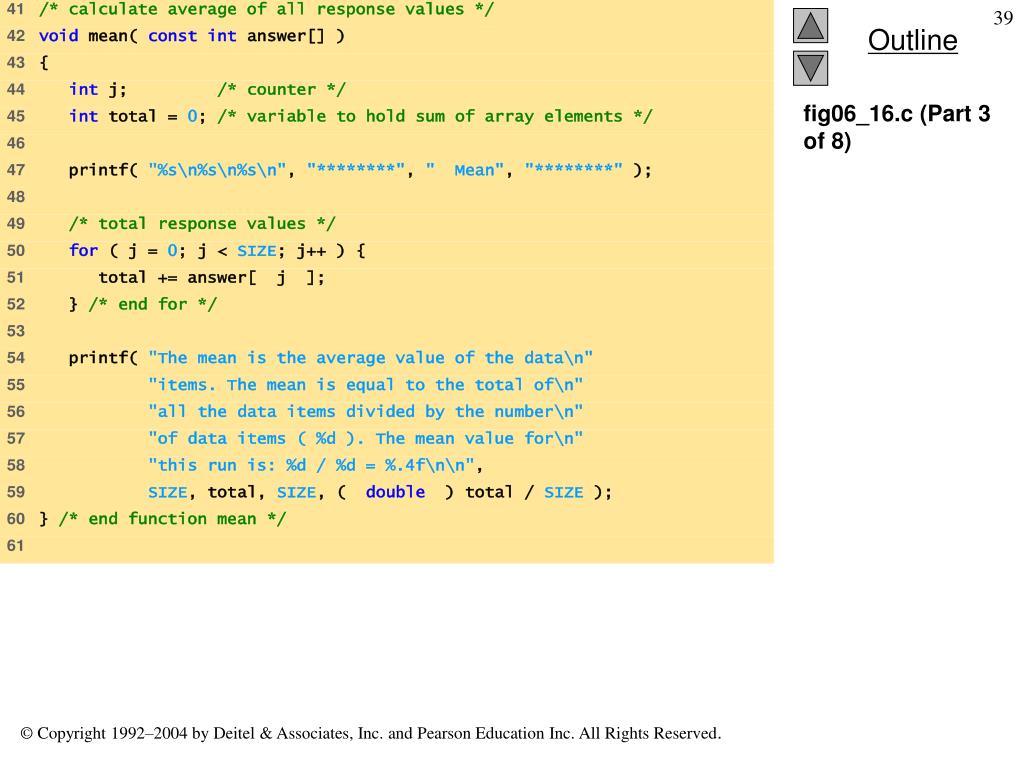Click the down triangle navigation button
1024x768 pixels.
click(810, 69)
